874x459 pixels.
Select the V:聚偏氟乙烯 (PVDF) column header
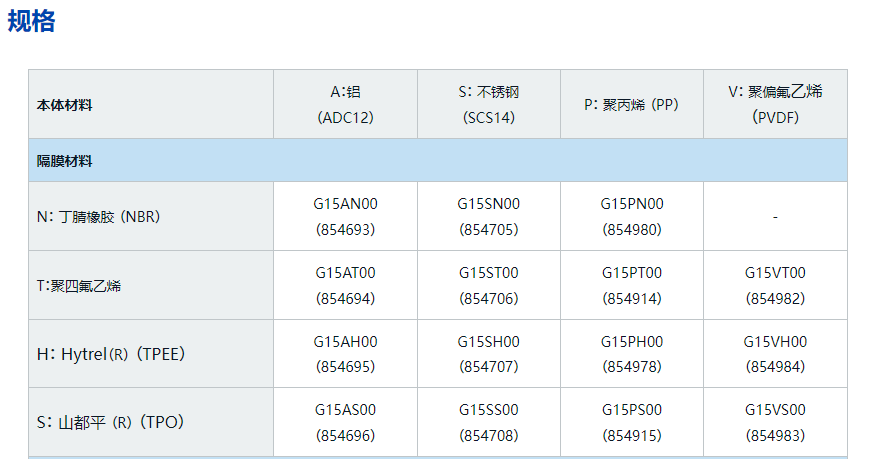774,104
